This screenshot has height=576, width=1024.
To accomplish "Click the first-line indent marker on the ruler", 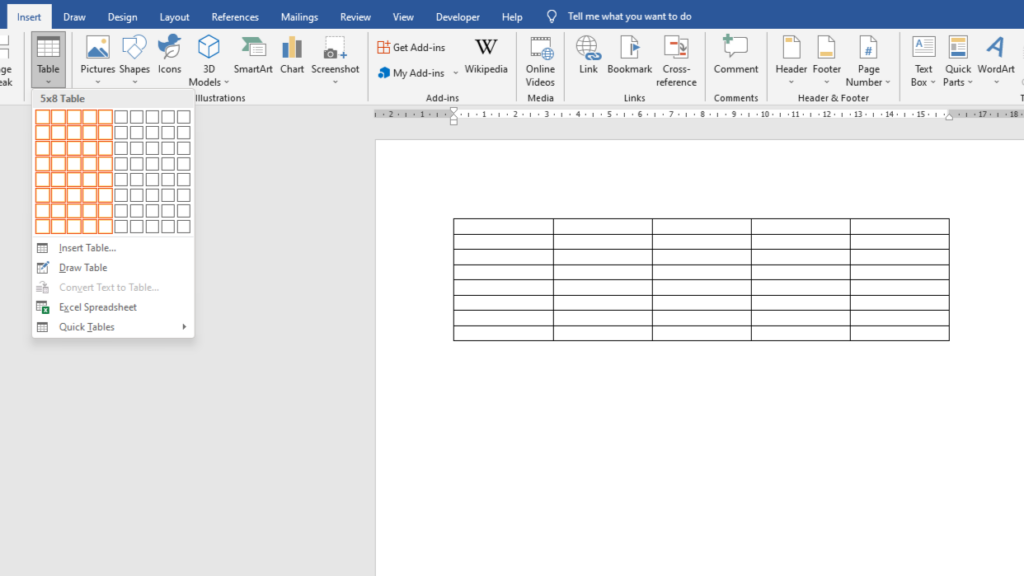I will click(x=454, y=112).
